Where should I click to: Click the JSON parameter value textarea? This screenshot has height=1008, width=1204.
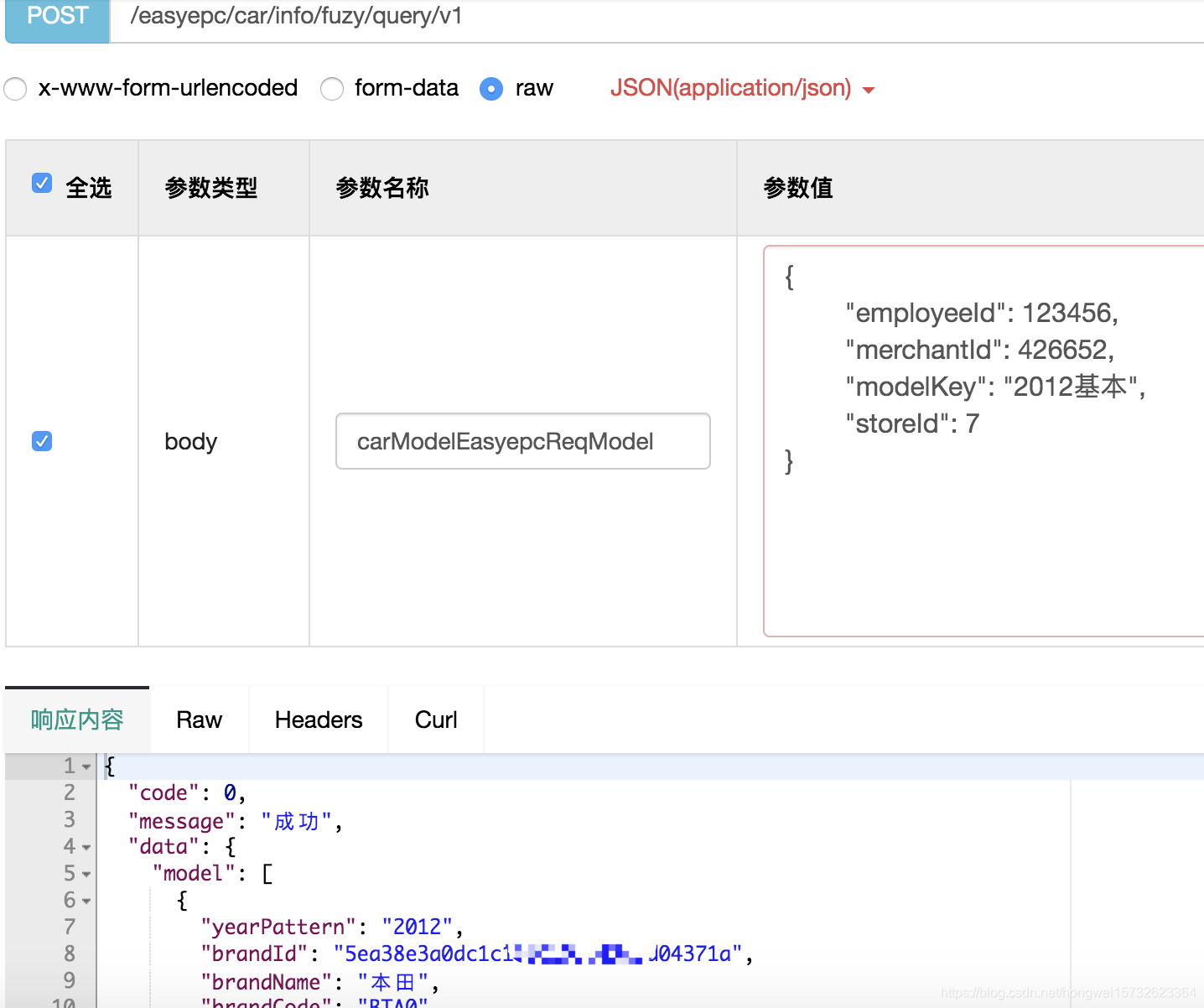click(983, 441)
